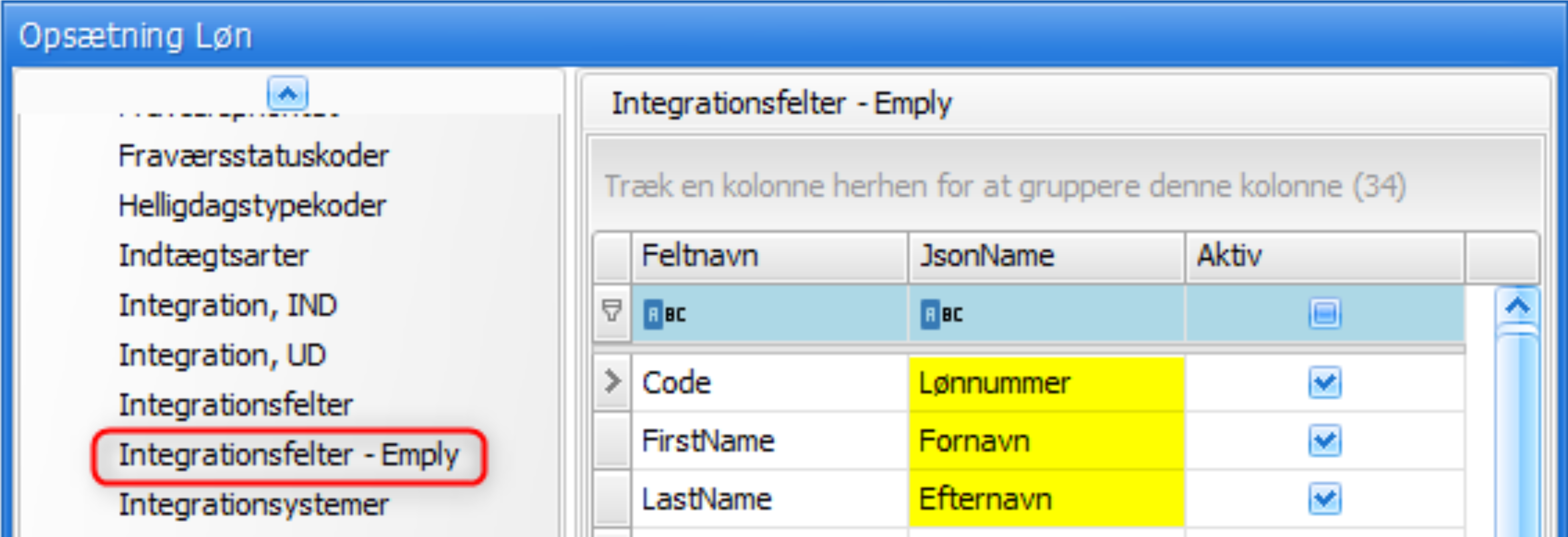Open Fraværsstatuskoder setup
Image resolution: width=1568 pixels, height=537 pixels.
click(x=253, y=156)
